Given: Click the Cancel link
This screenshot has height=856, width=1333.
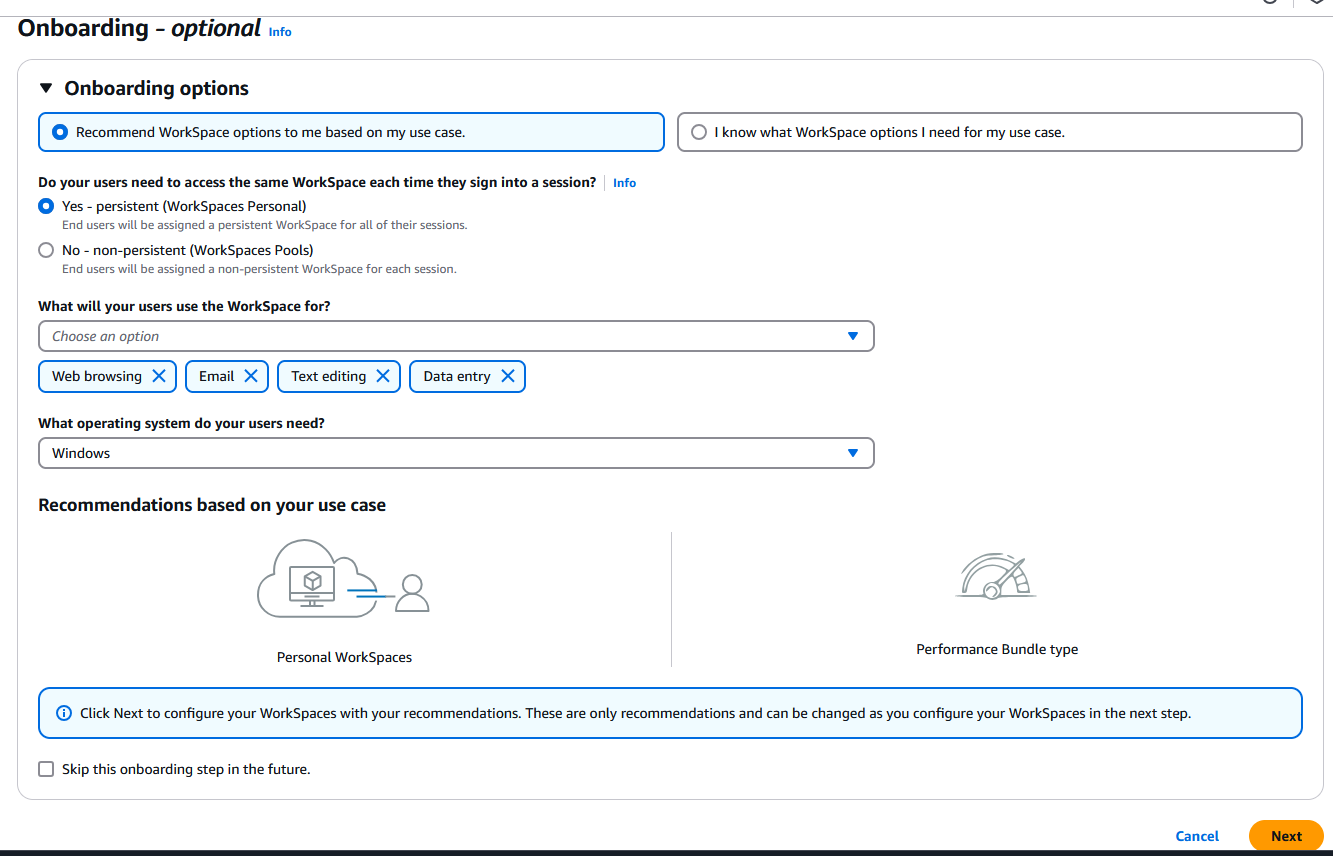Looking at the screenshot, I should [1197, 836].
